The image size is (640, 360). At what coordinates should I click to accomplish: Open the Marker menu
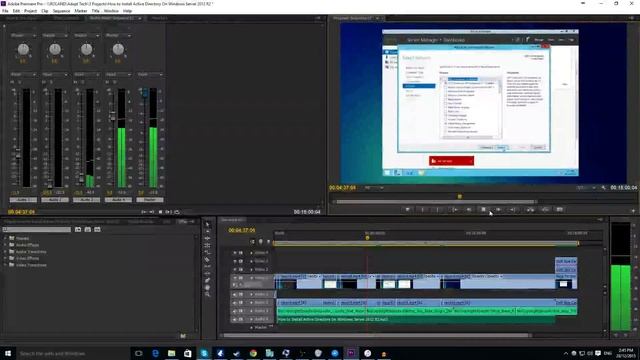(80, 11)
